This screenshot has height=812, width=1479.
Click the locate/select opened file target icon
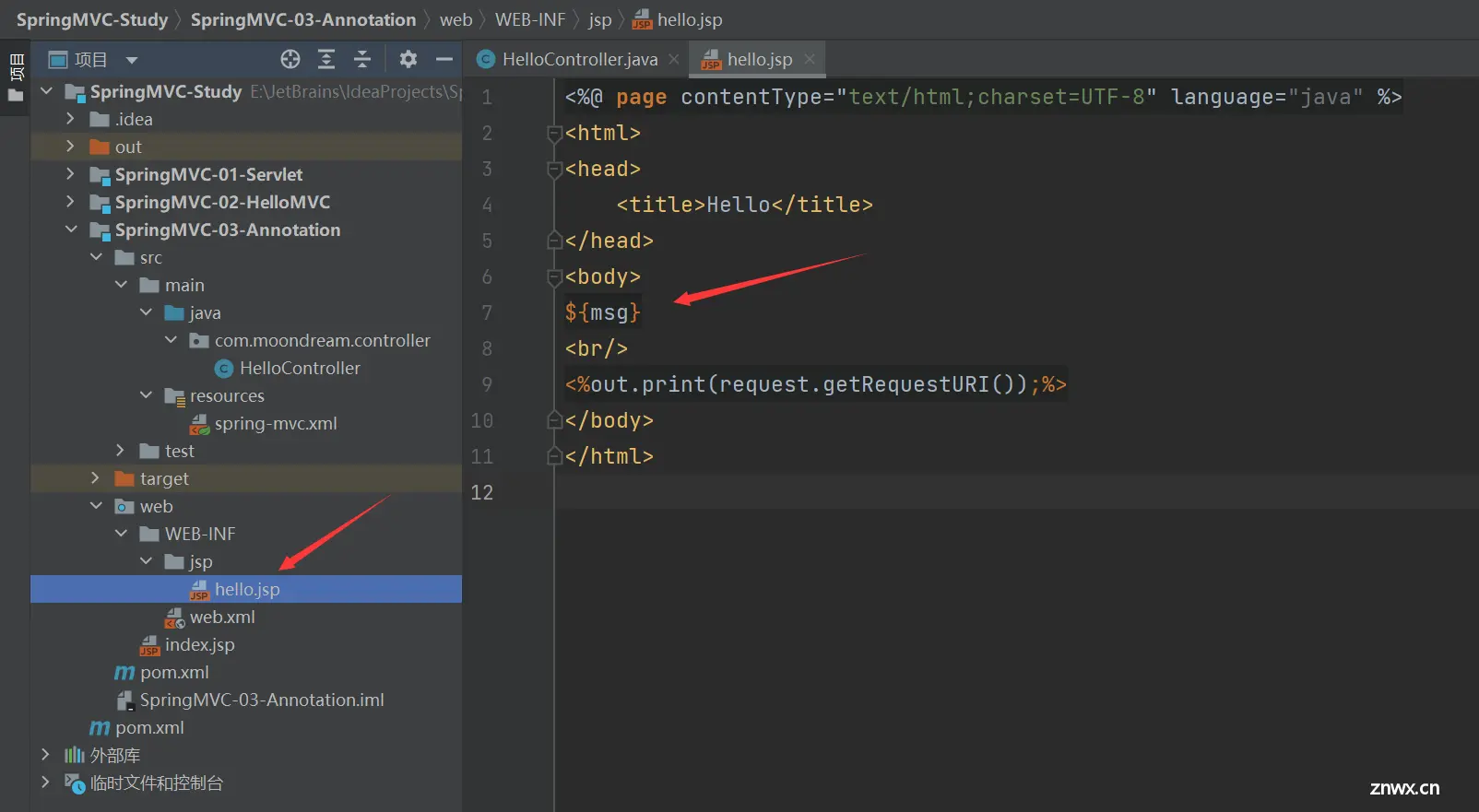(290, 60)
